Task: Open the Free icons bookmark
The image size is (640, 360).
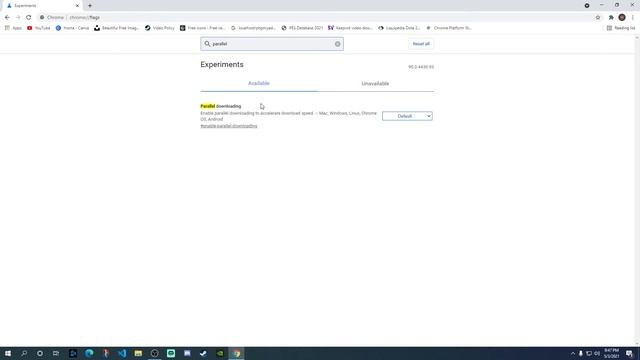Action: pos(202,28)
